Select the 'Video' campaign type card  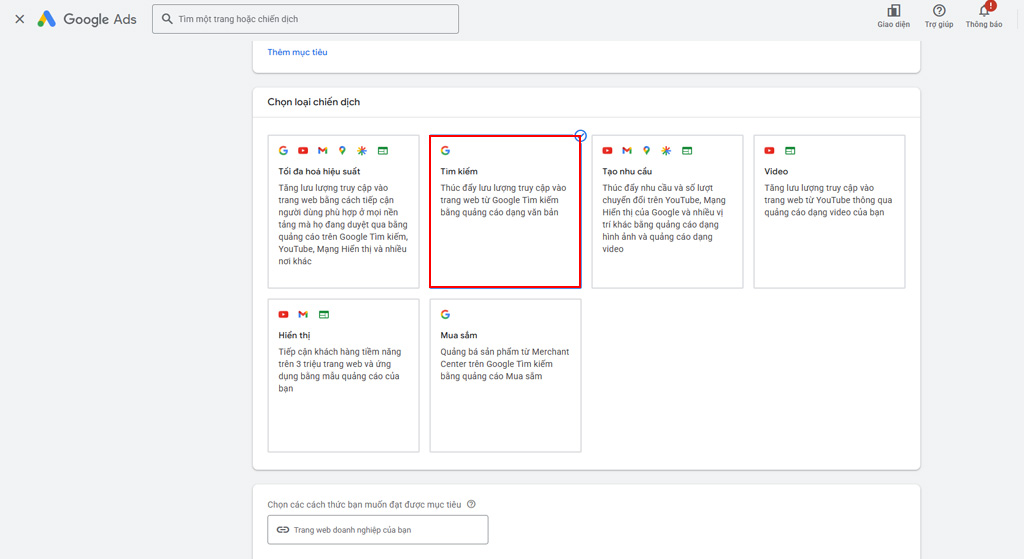click(x=829, y=212)
